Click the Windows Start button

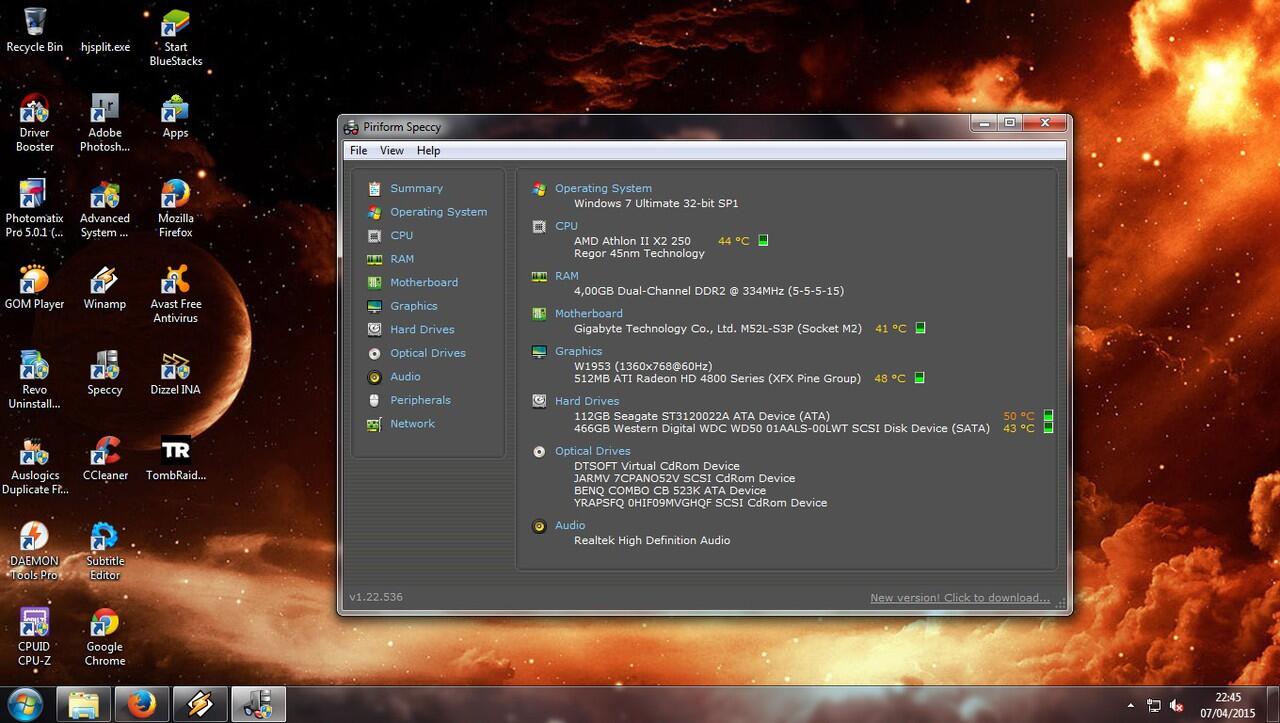(24, 704)
